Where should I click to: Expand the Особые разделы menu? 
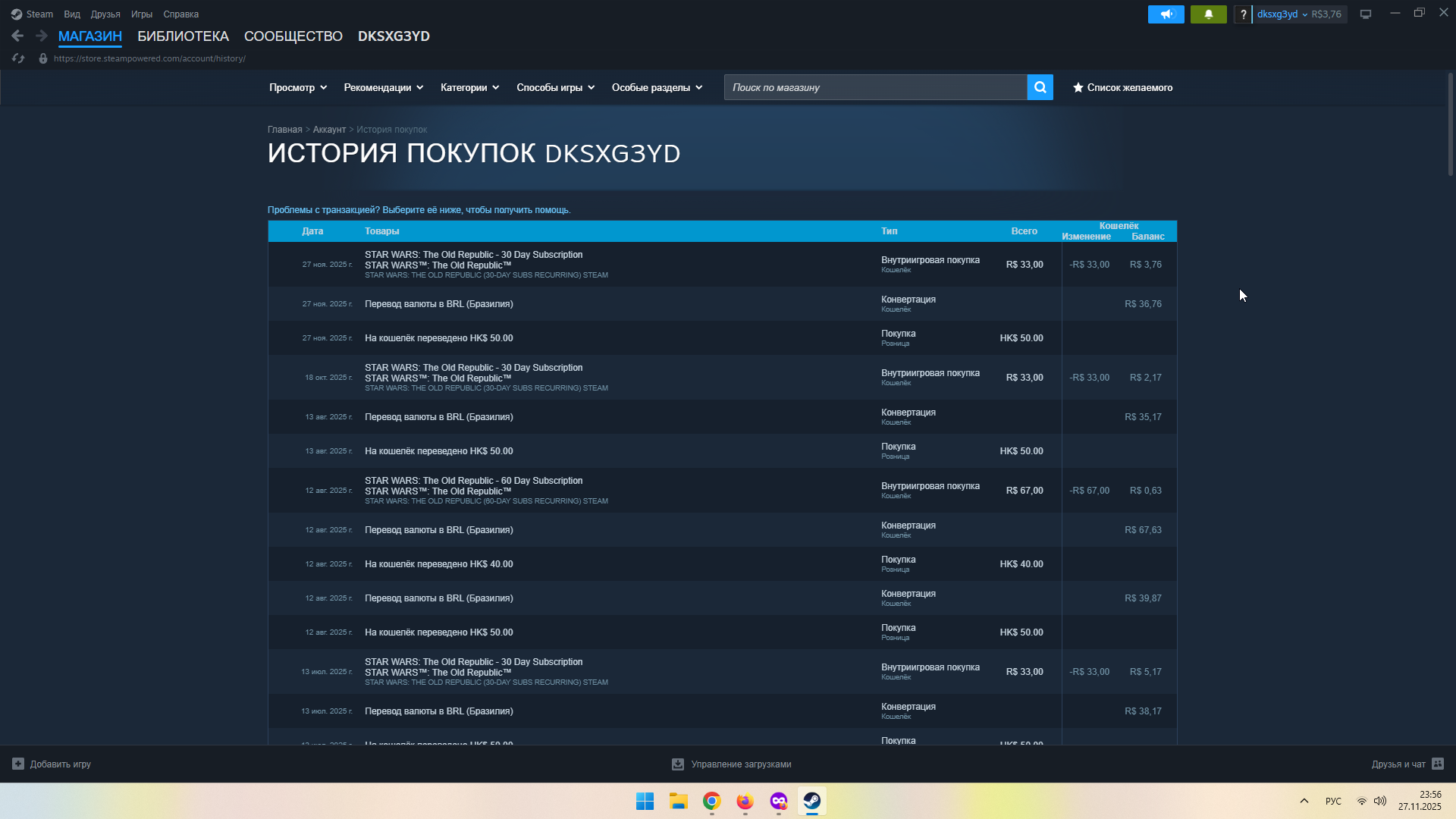[x=657, y=88]
